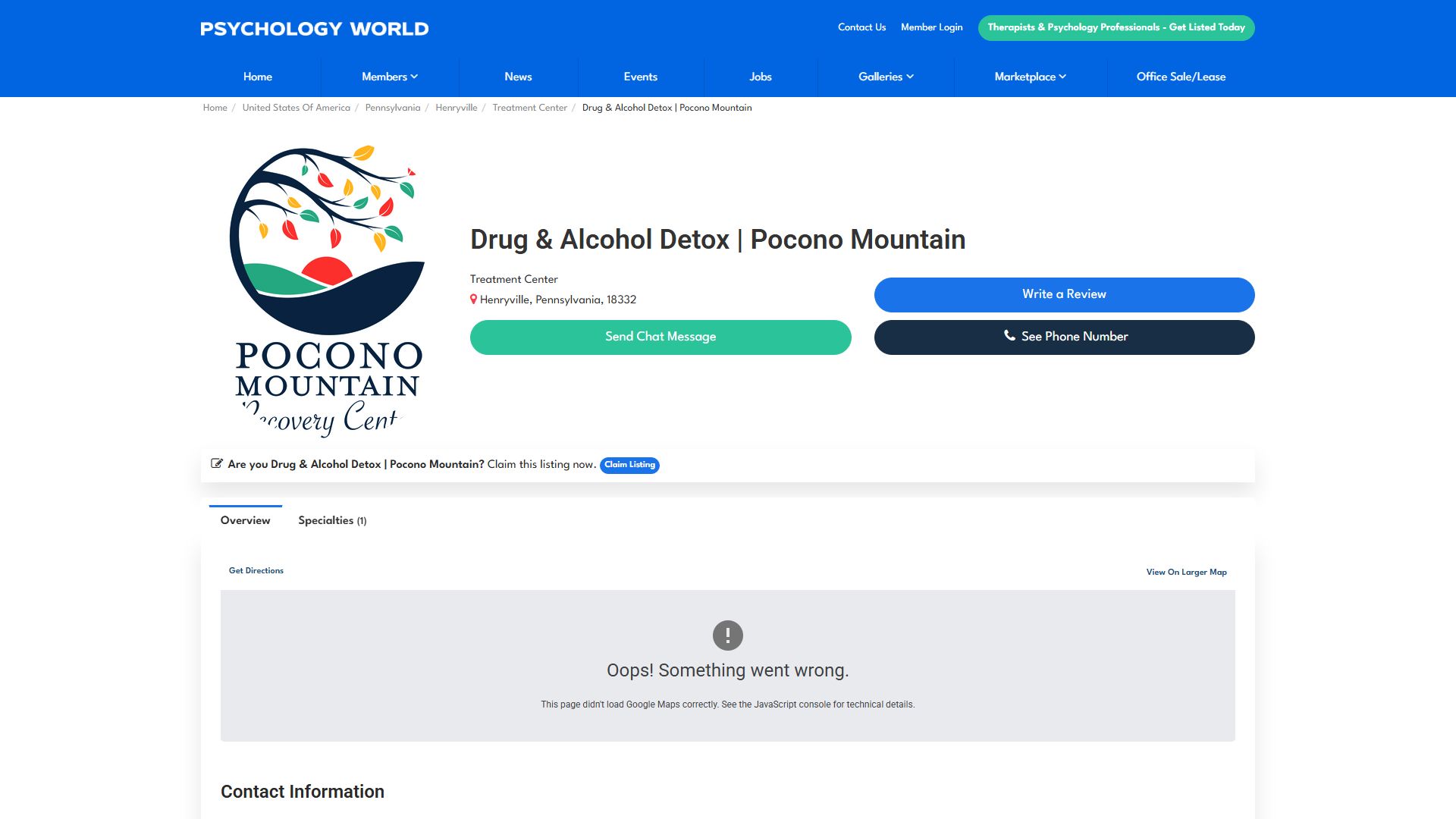The height and width of the screenshot is (819, 1456).
Task: Click the 'Treatment Center' label under the title
Action: 513,279
